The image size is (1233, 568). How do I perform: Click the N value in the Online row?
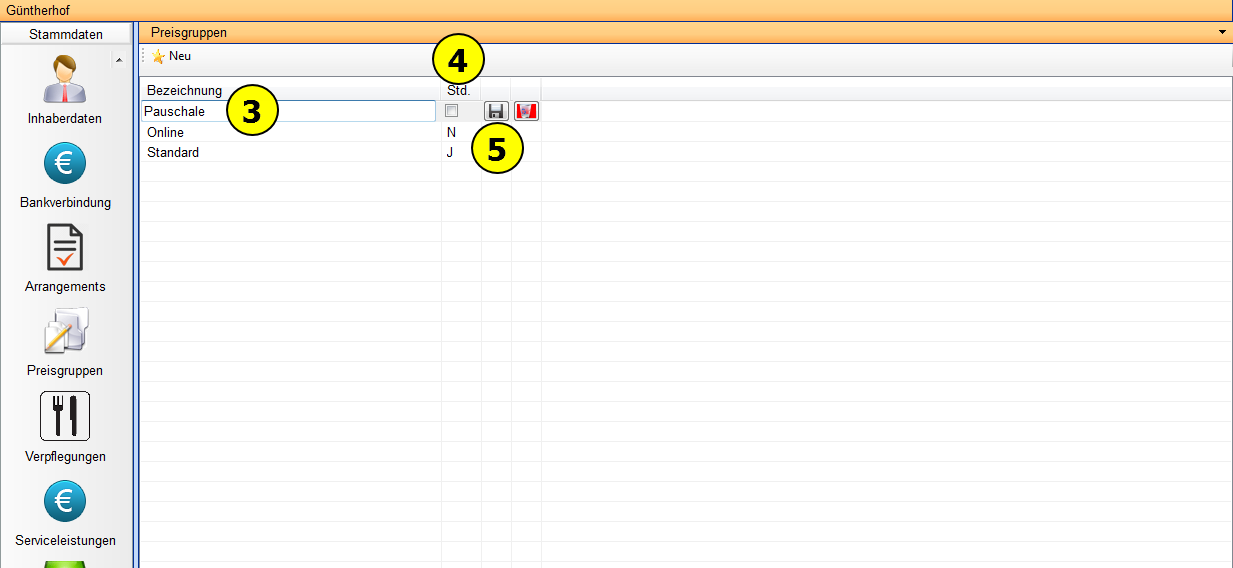(451, 132)
